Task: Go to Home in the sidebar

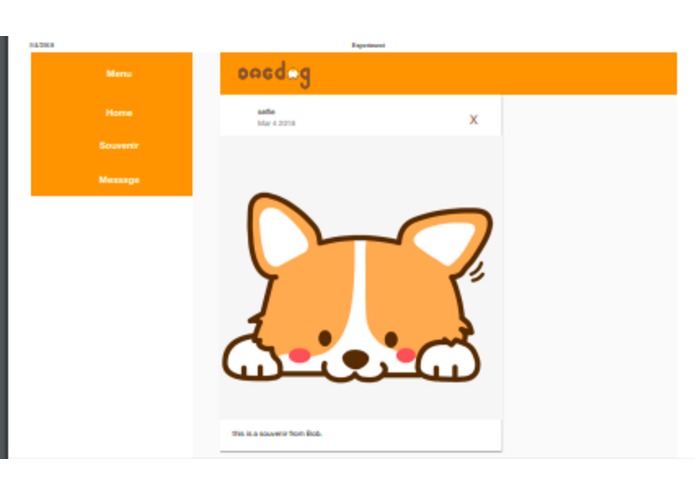Action: [x=119, y=113]
